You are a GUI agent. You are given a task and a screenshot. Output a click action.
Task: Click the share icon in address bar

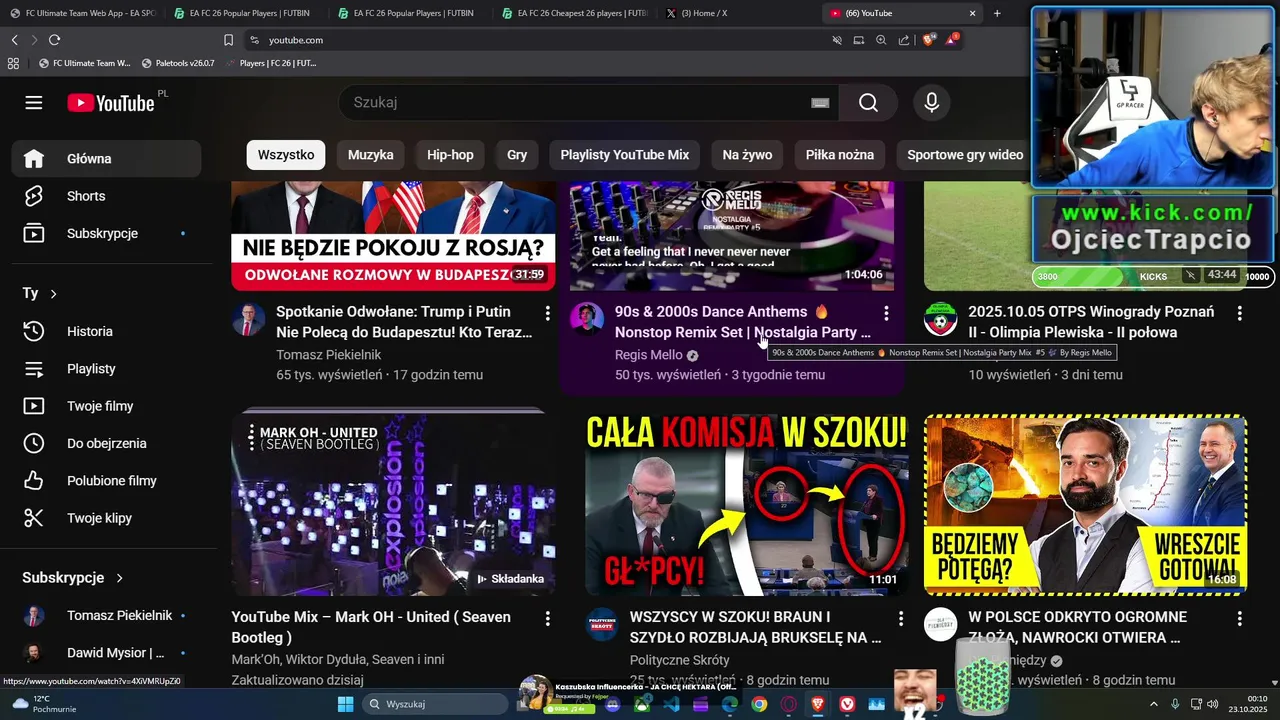(904, 40)
